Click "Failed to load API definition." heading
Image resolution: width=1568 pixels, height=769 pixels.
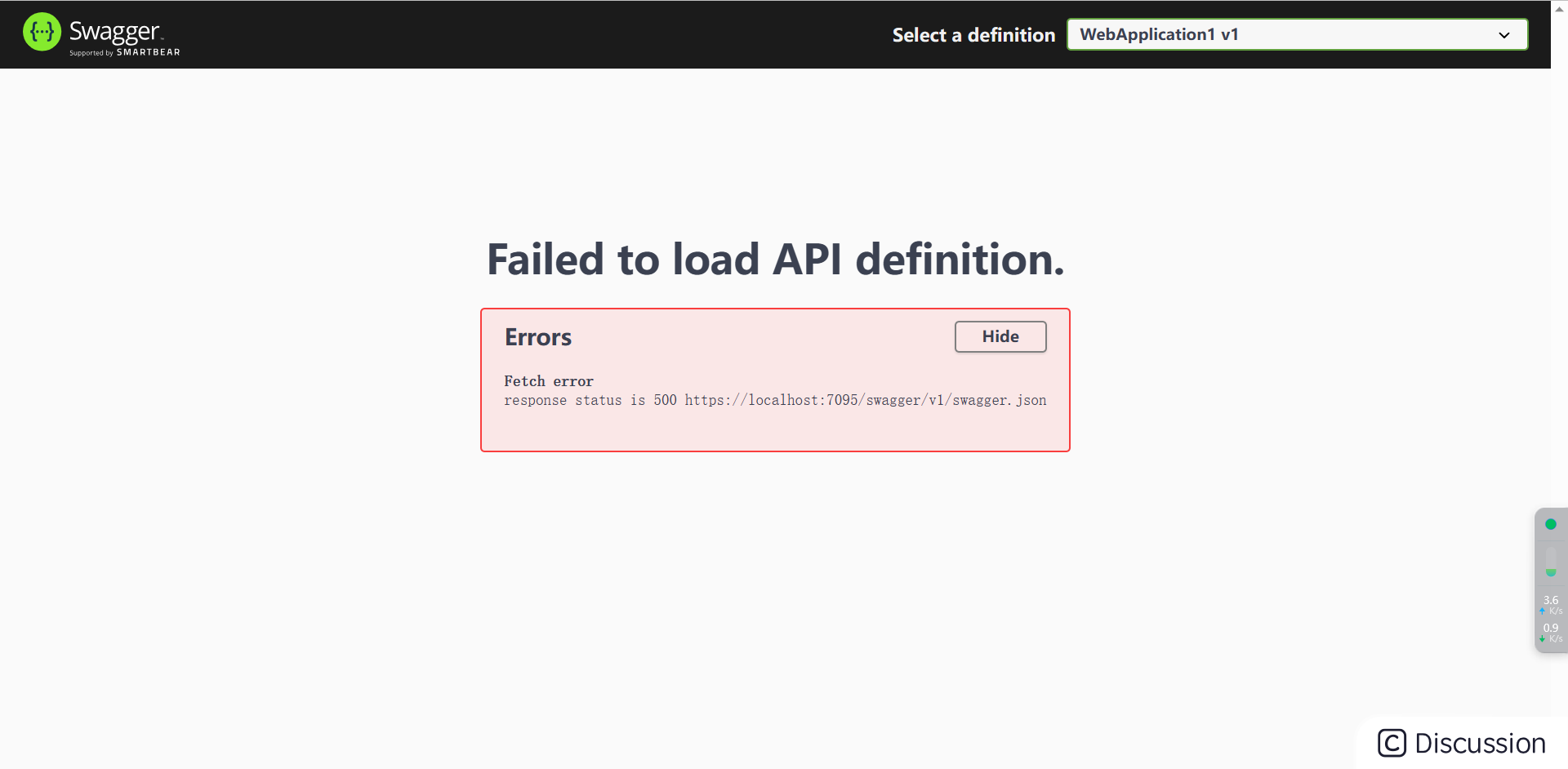pyautogui.click(x=776, y=260)
